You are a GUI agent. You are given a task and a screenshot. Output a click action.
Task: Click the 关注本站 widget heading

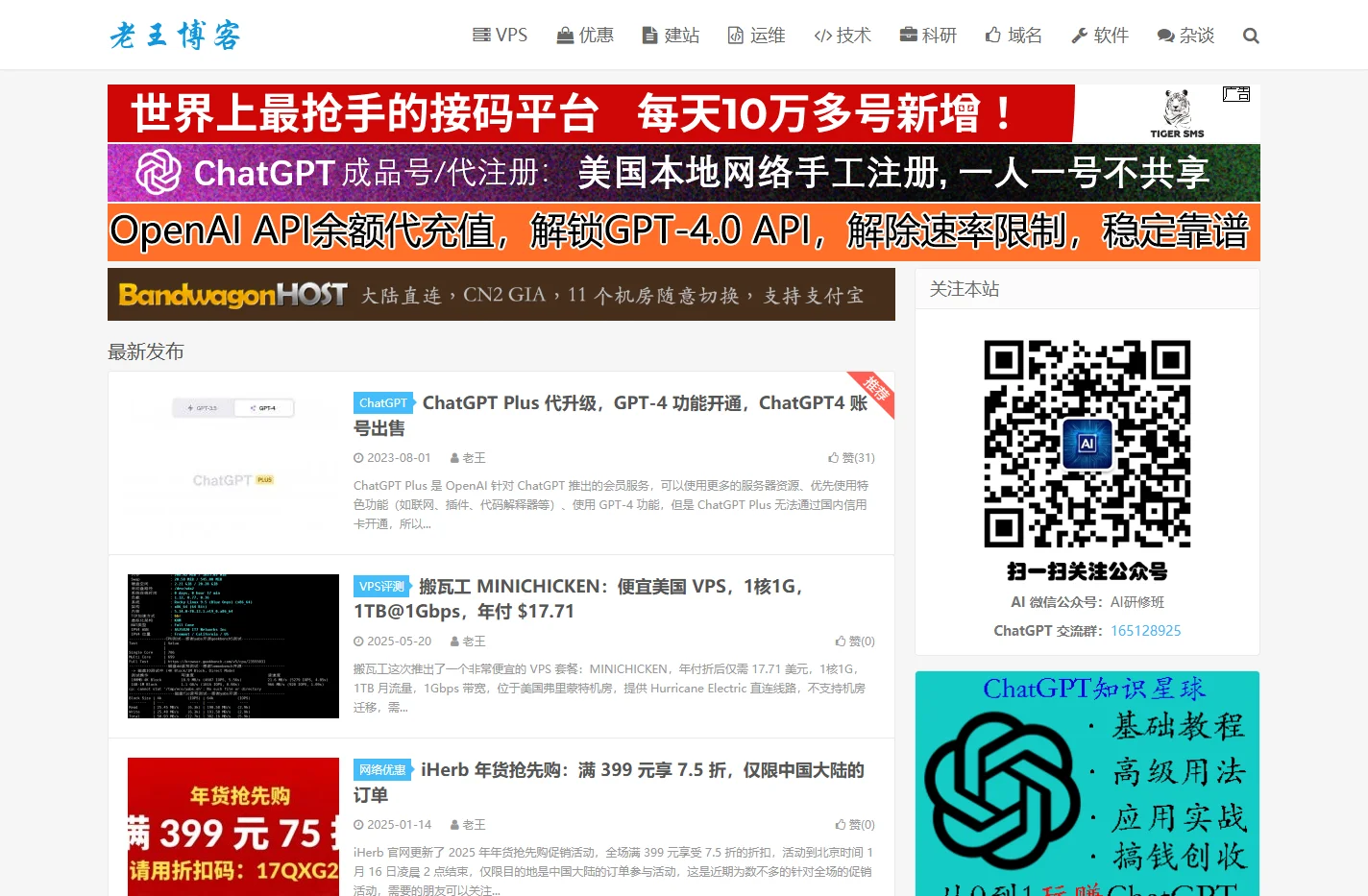[x=965, y=289]
